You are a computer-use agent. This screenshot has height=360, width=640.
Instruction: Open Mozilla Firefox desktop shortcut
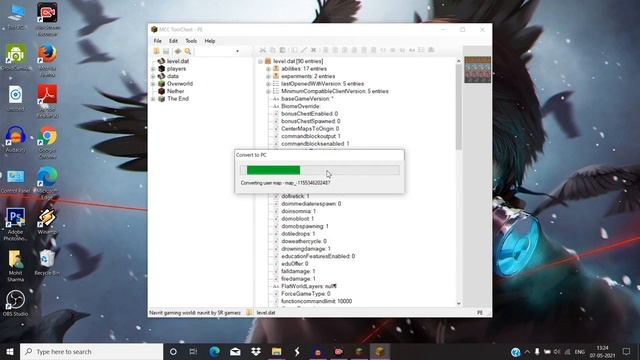coord(47,59)
